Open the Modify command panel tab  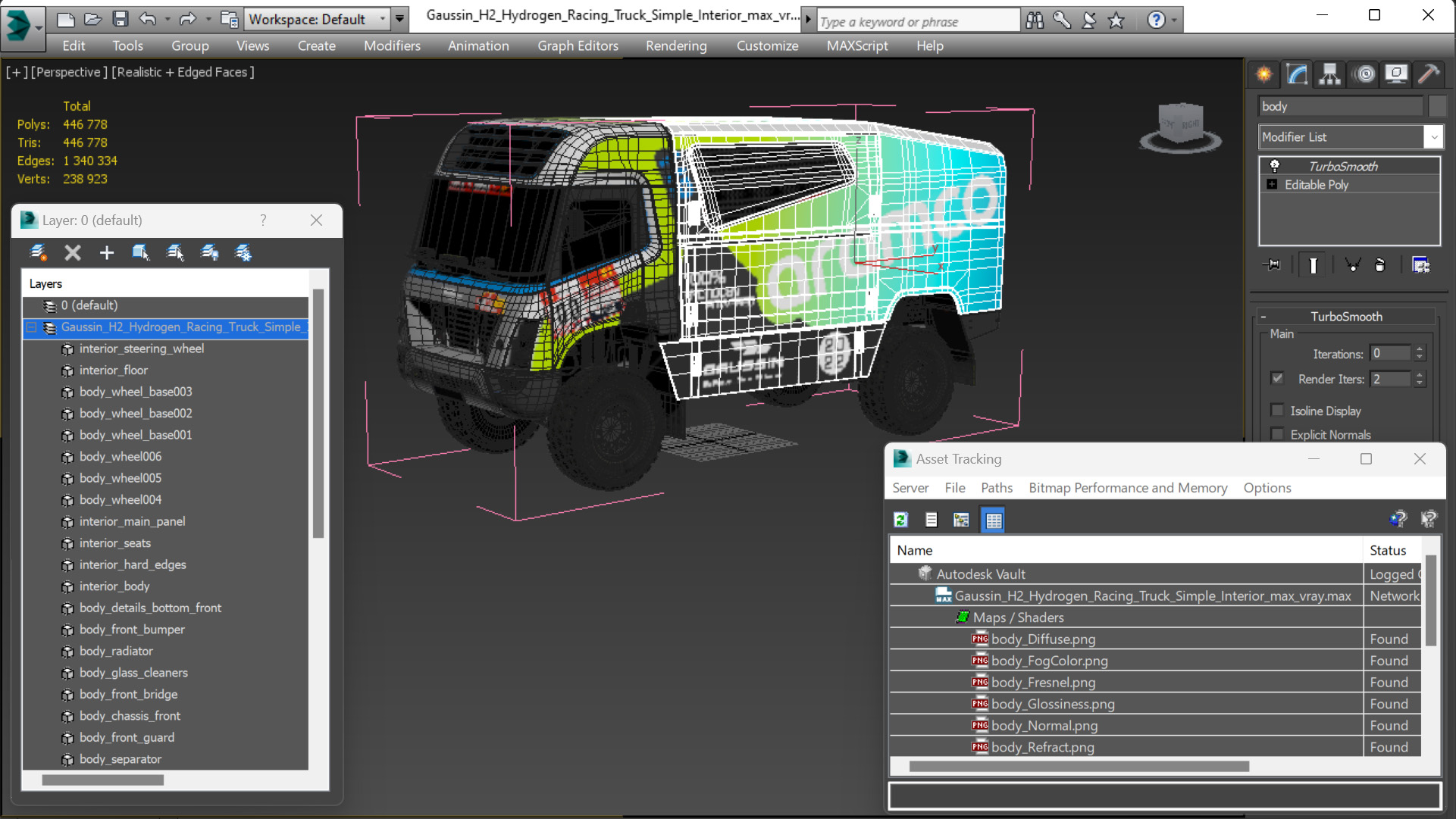click(1297, 74)
